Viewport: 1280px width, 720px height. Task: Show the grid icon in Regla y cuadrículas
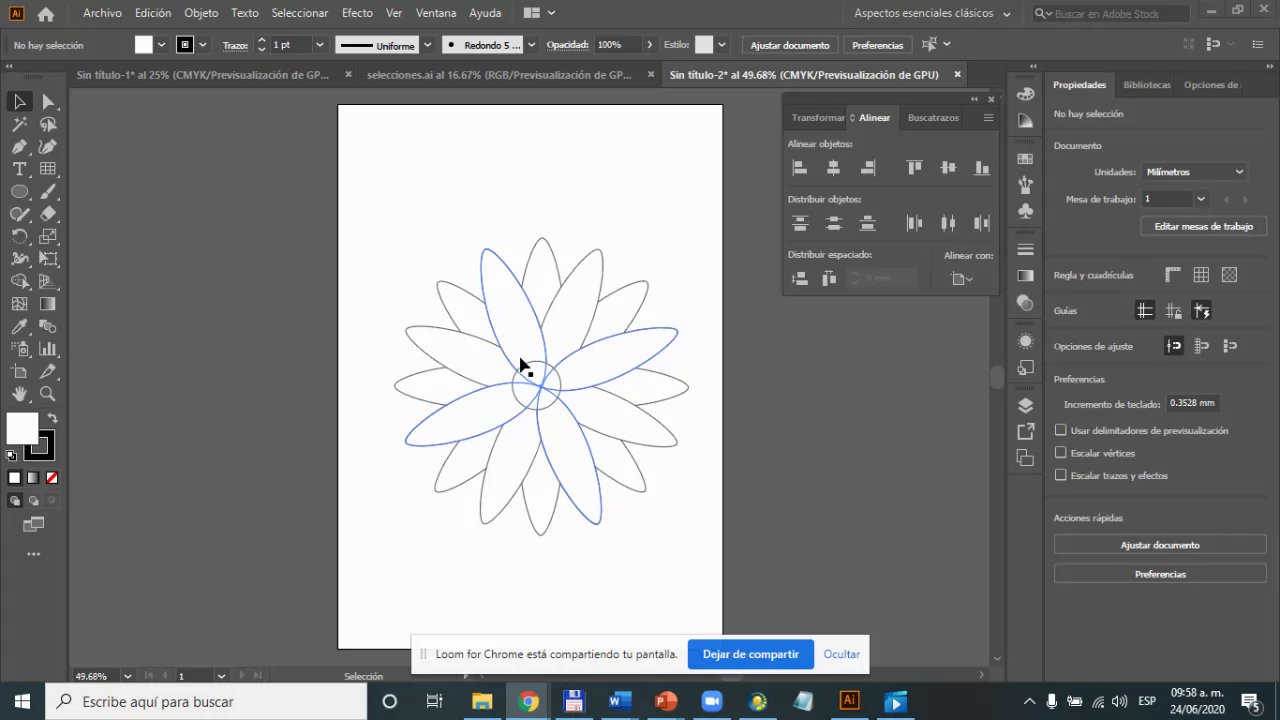(x=1201, y=275)
